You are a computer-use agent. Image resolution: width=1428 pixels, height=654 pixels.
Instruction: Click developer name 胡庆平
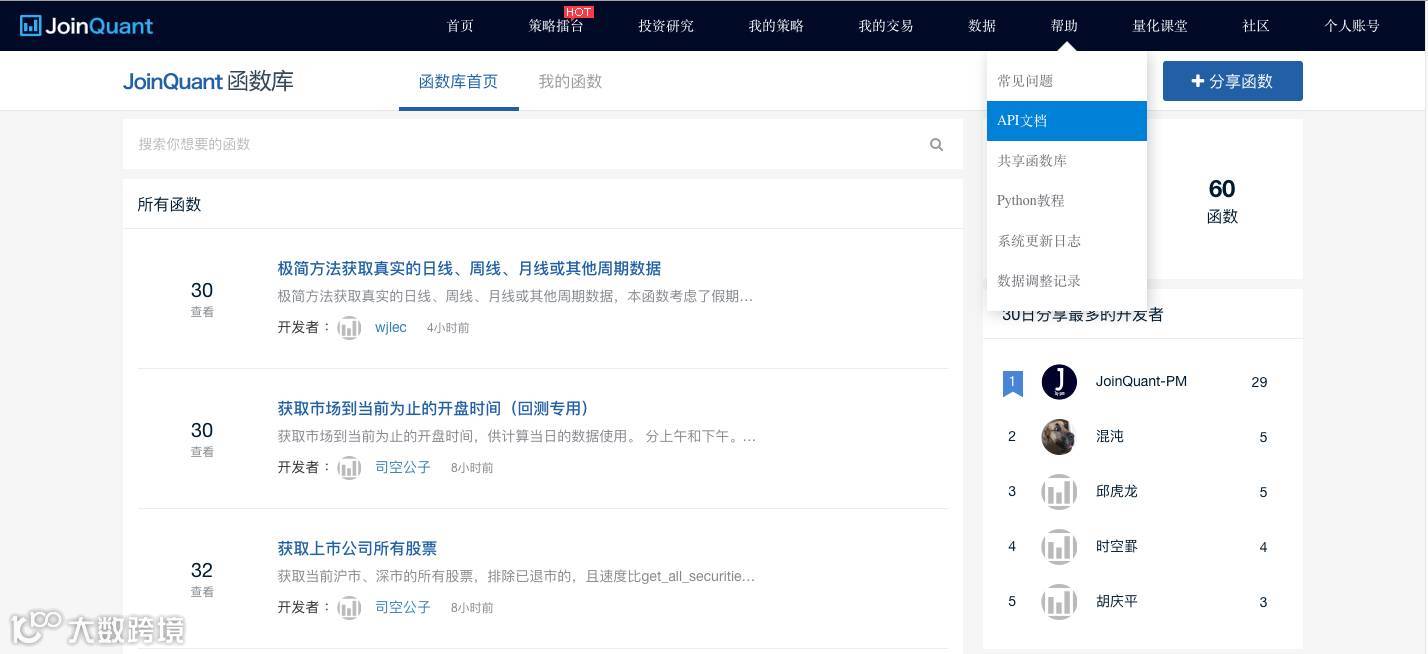click(x=1117, y=602)
